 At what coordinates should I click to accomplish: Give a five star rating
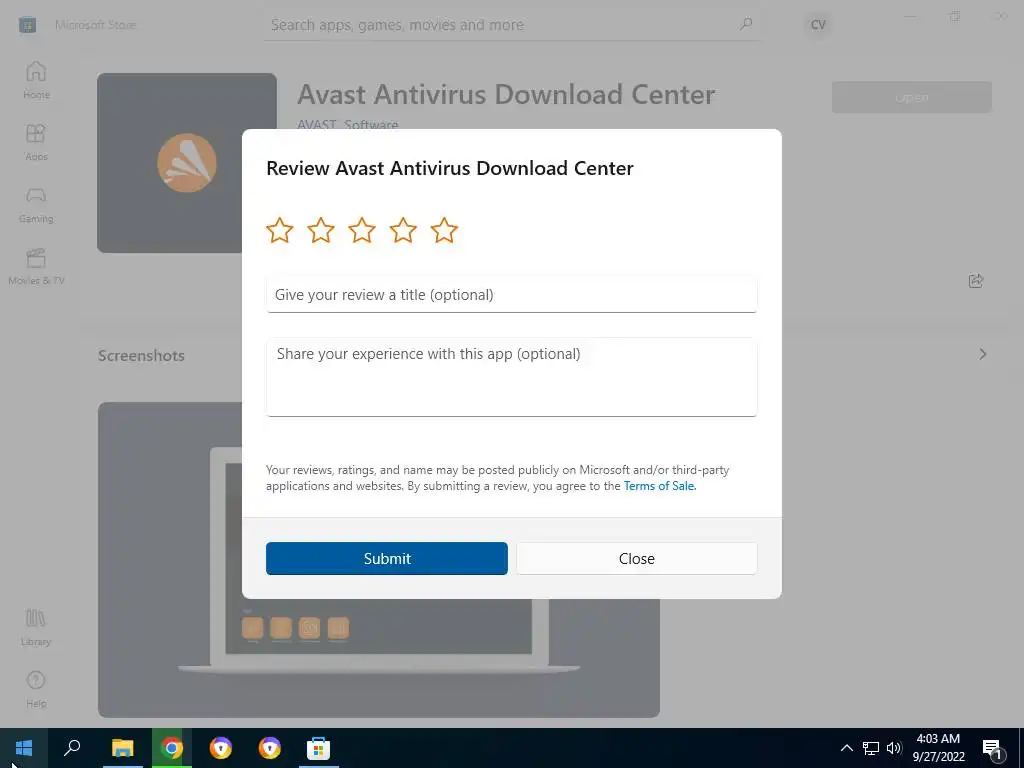point(444,230)
